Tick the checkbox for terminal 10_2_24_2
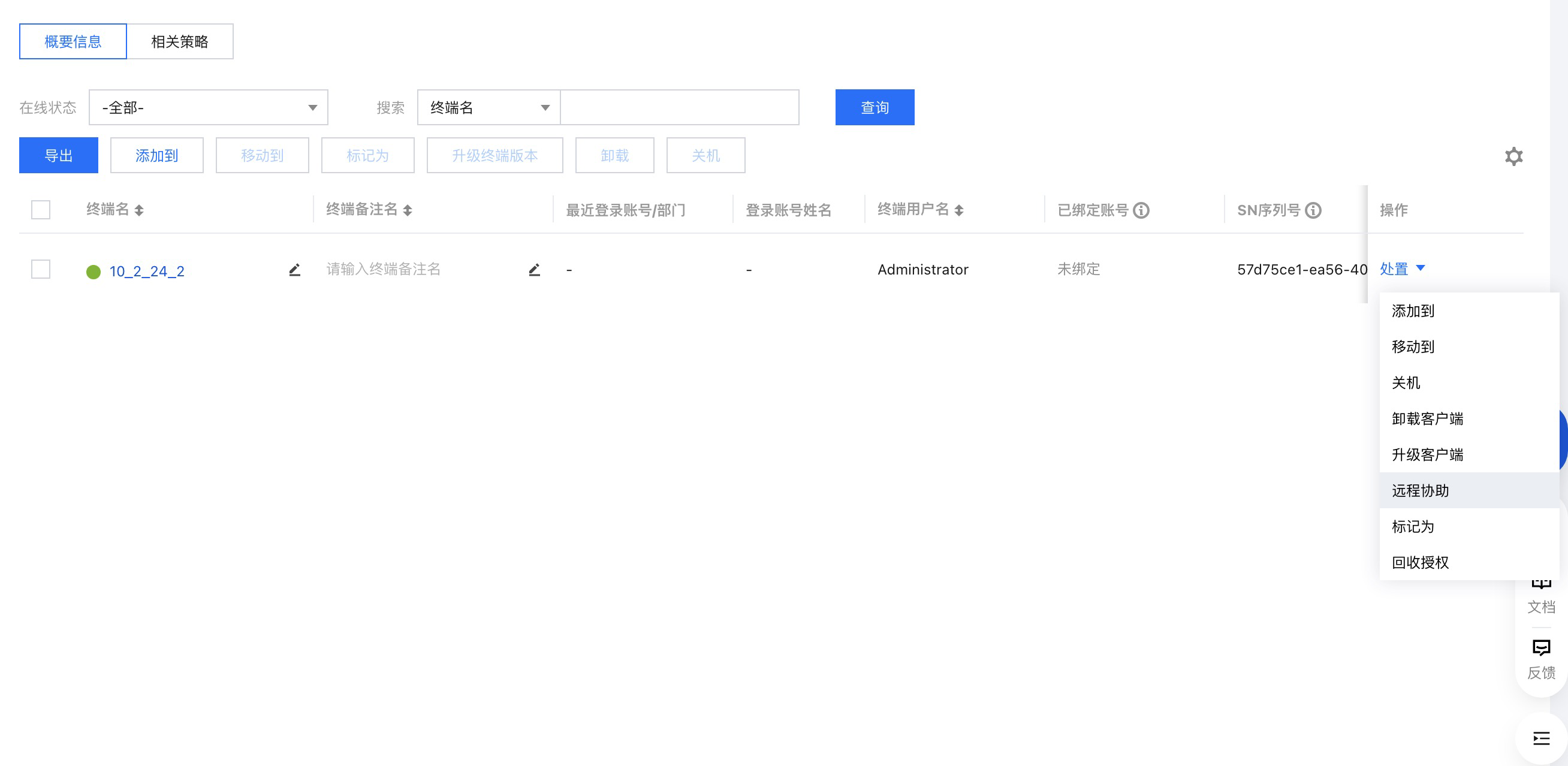Viewport: 1568px width, 766px height. 41,269
